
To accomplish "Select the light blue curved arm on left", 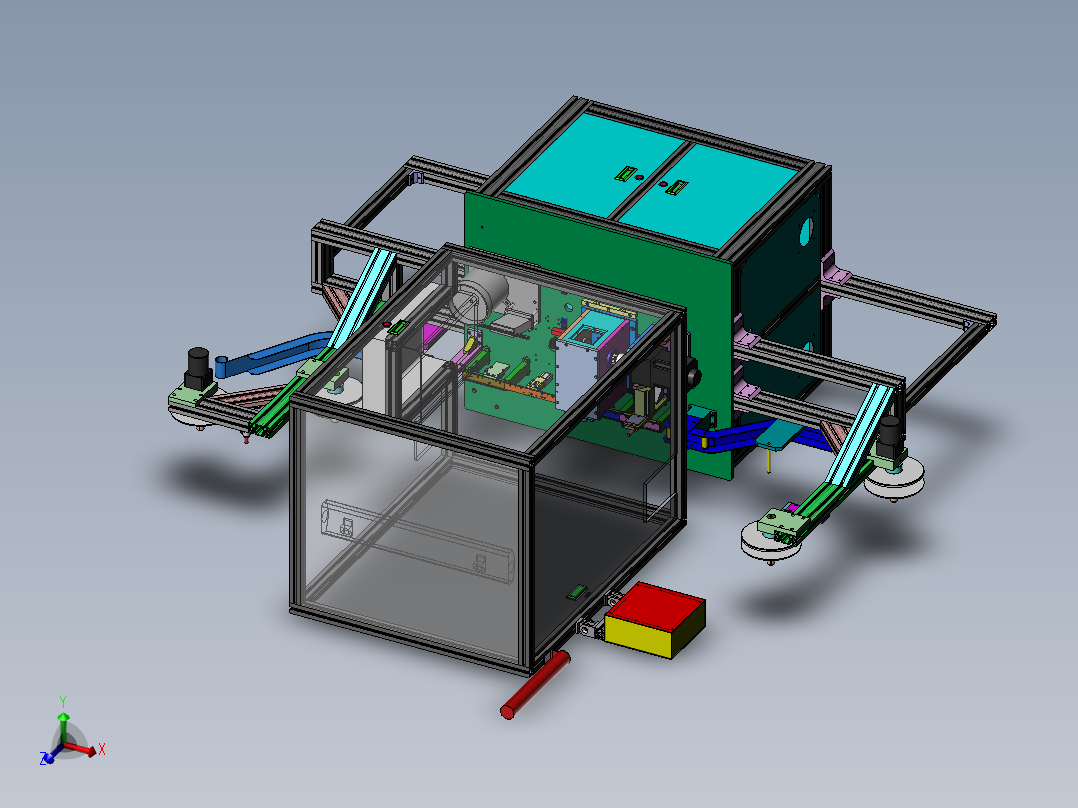I will pos(275,353).
